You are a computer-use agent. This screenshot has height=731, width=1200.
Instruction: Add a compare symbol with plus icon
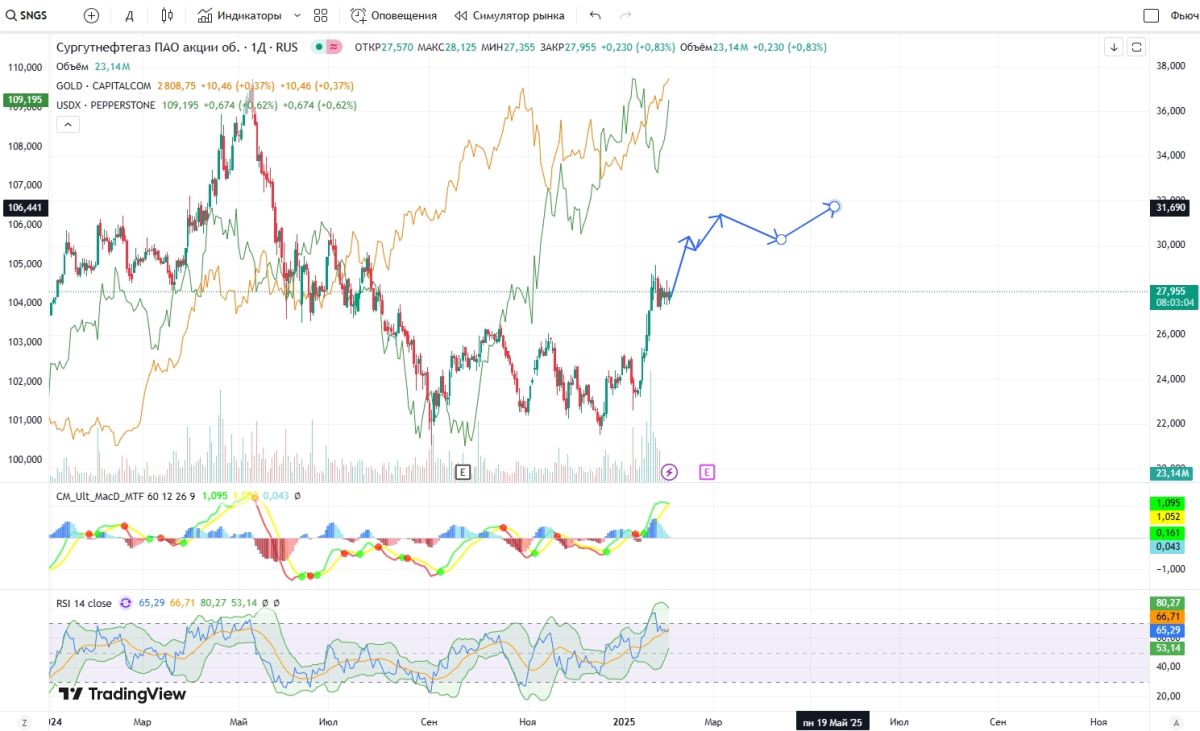pyautogui.click(x=92, y=15)
